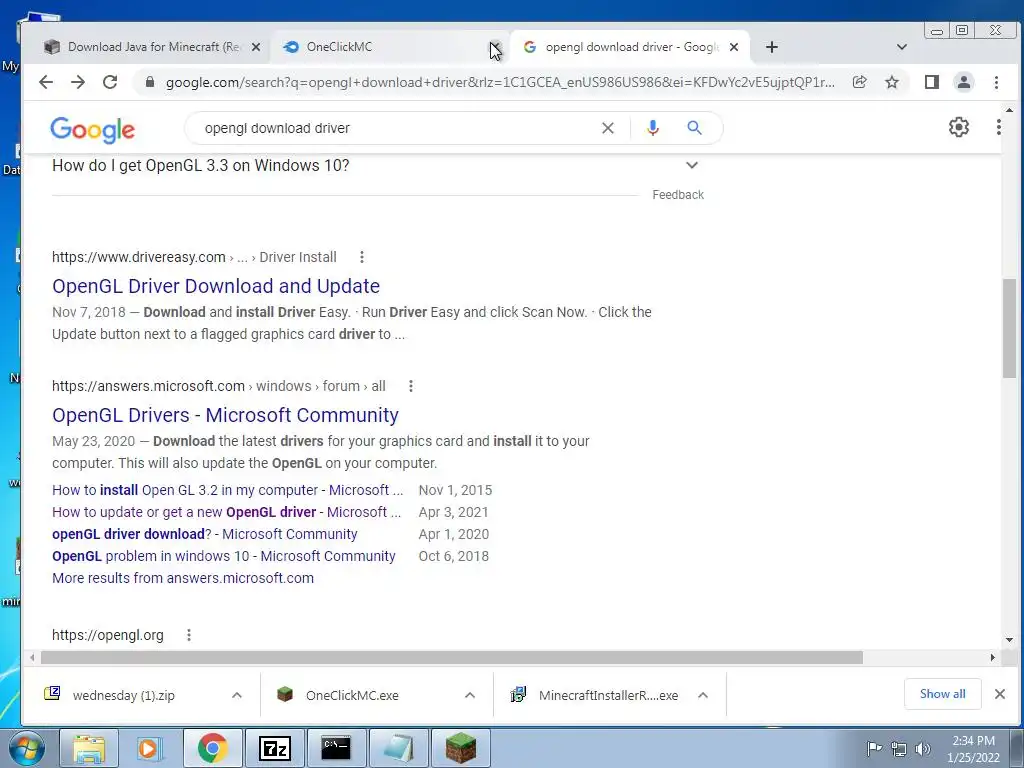Open the Chrome side panel

tap(932, 82)
